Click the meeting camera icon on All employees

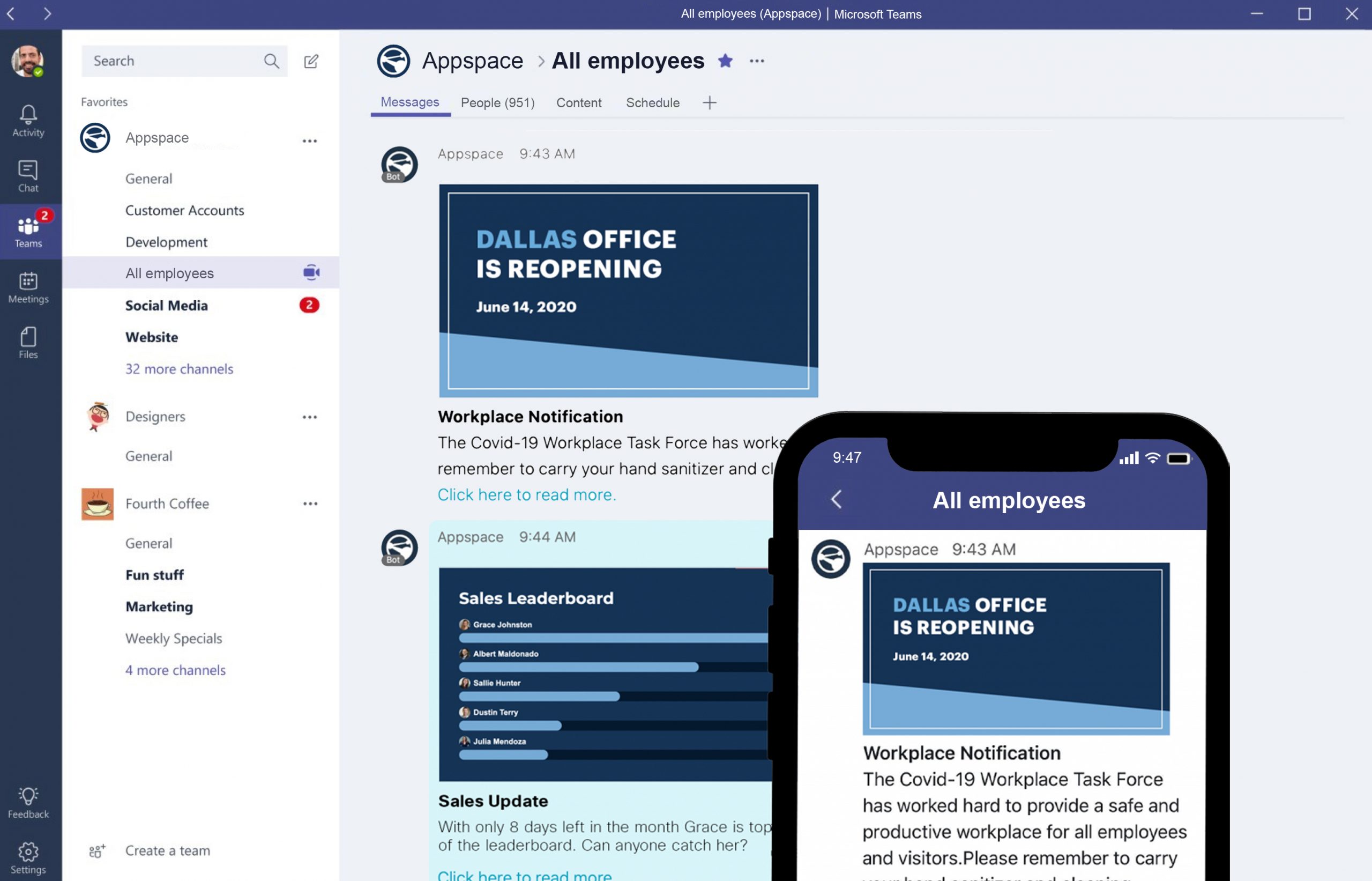click(311, 272)
